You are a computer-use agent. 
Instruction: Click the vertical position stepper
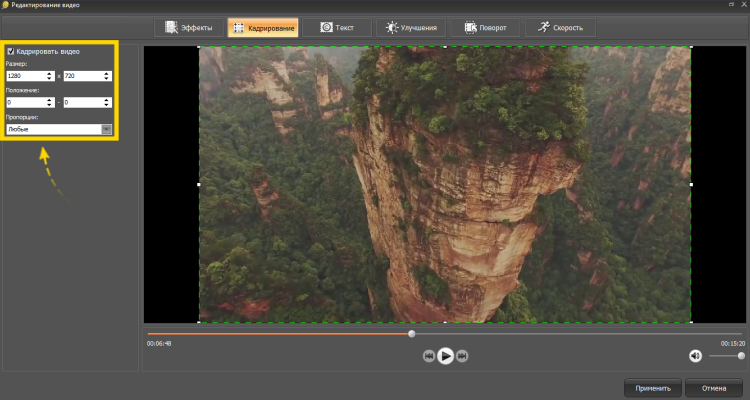point(107,102)
